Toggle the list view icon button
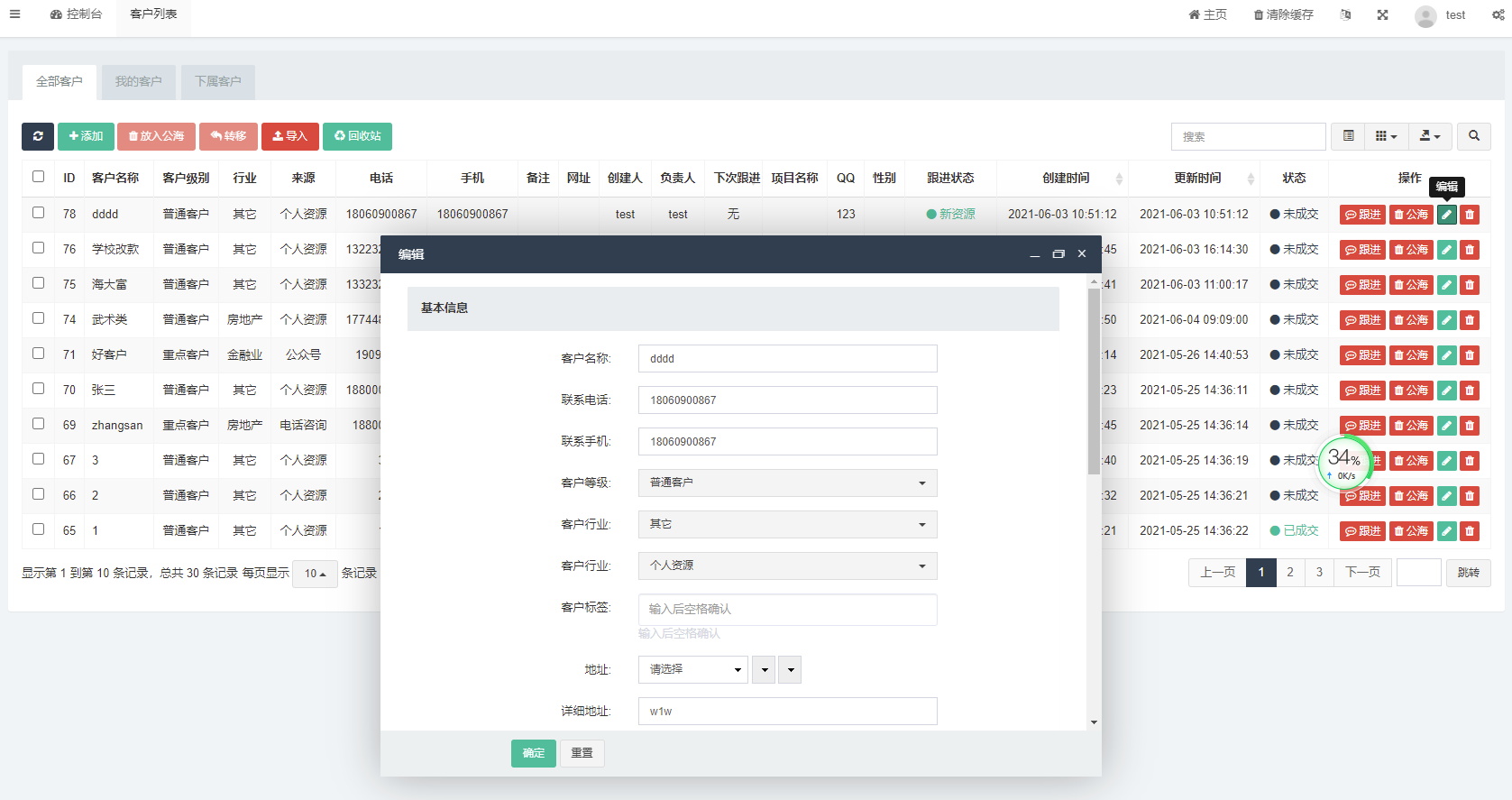This screenshot has height=800, width=1512. pos(1349,136)
